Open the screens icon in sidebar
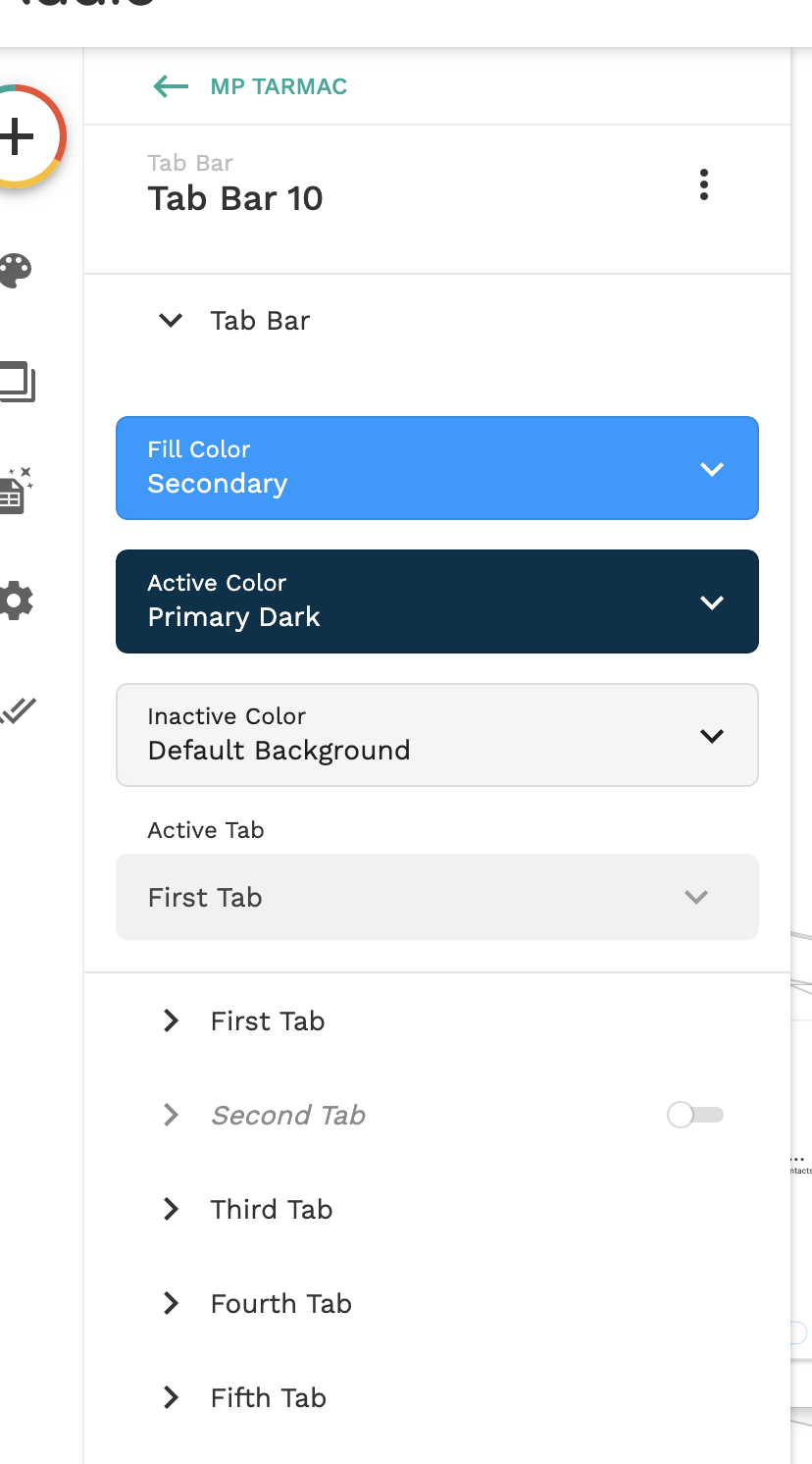This screenshot has width=812, height=1464. click(17, 383)
